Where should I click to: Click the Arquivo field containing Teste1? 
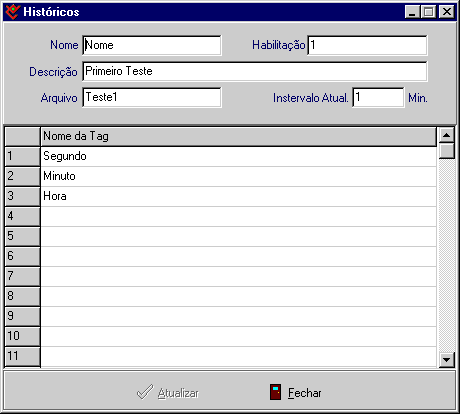click(x=152, y=97)
